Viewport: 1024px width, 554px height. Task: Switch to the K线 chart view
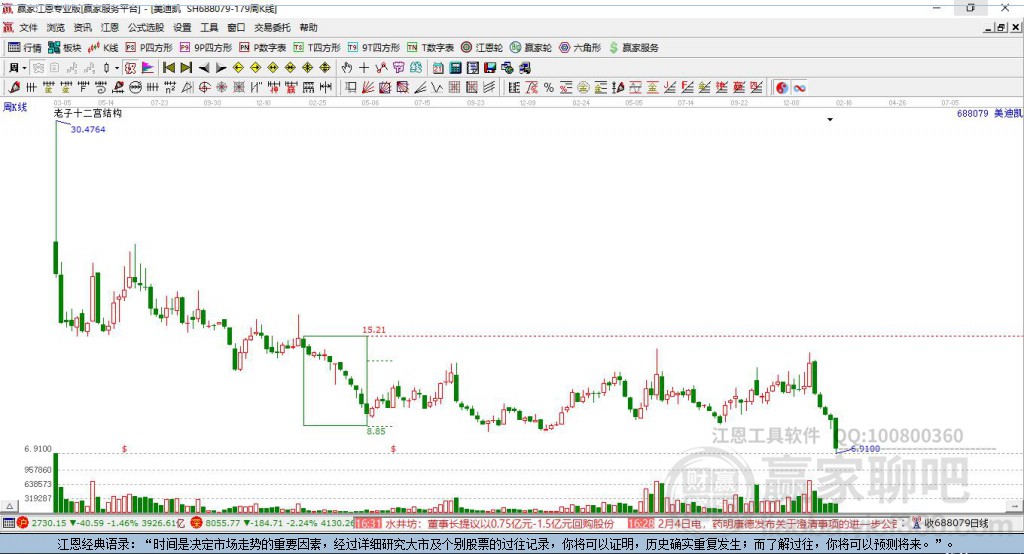point(103,48)
